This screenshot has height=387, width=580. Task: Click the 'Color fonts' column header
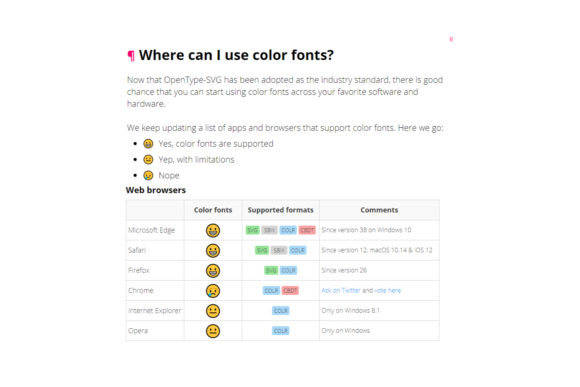(x=213, y=210)
